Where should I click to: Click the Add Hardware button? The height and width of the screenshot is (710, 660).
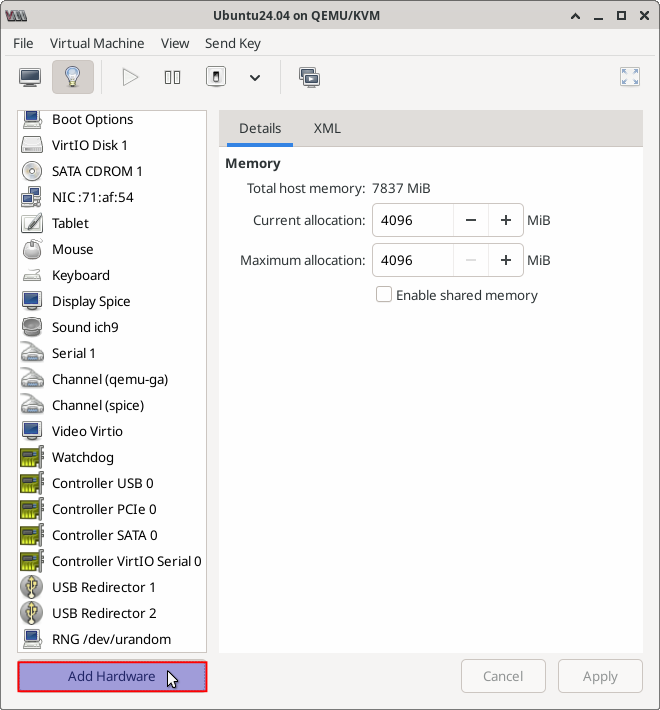pos(112,676)
